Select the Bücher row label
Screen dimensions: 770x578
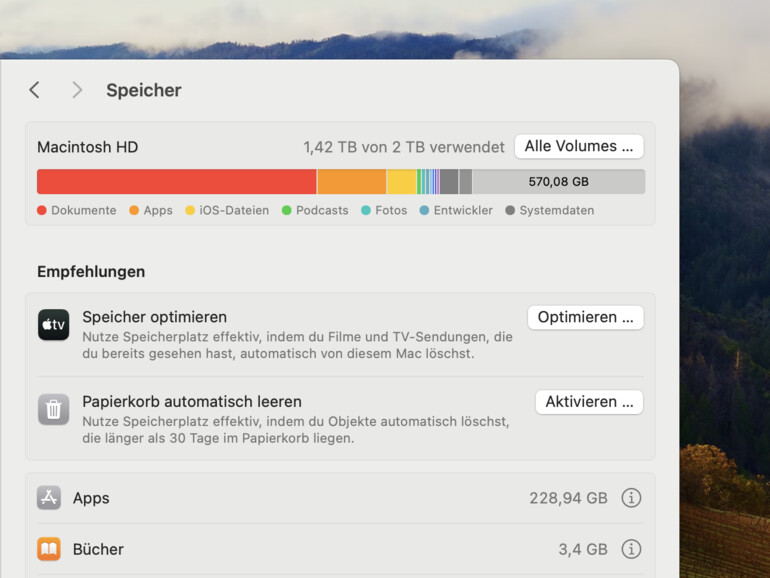tap(98, 549)
